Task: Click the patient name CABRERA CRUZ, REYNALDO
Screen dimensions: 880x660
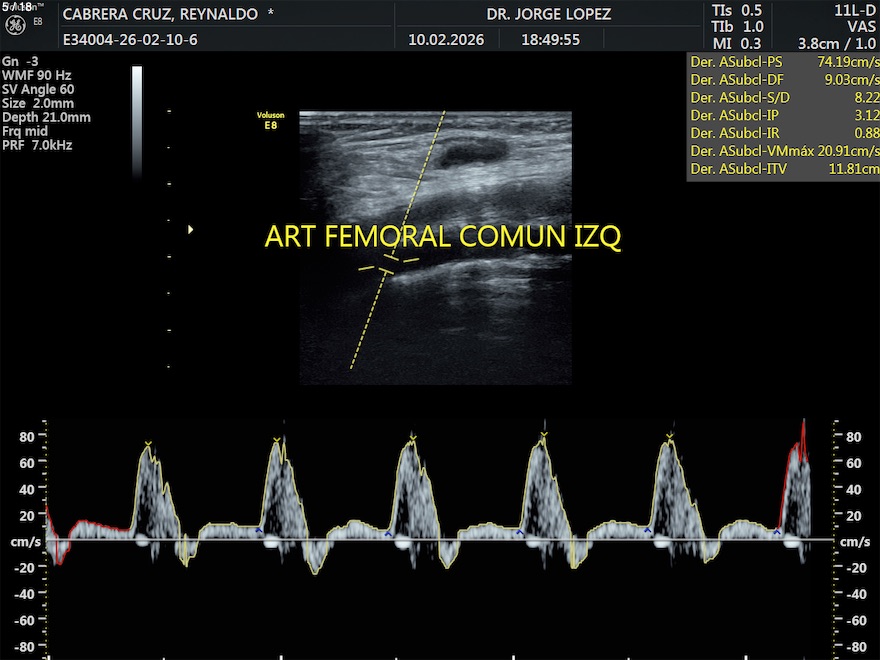Action: (168, 15)
